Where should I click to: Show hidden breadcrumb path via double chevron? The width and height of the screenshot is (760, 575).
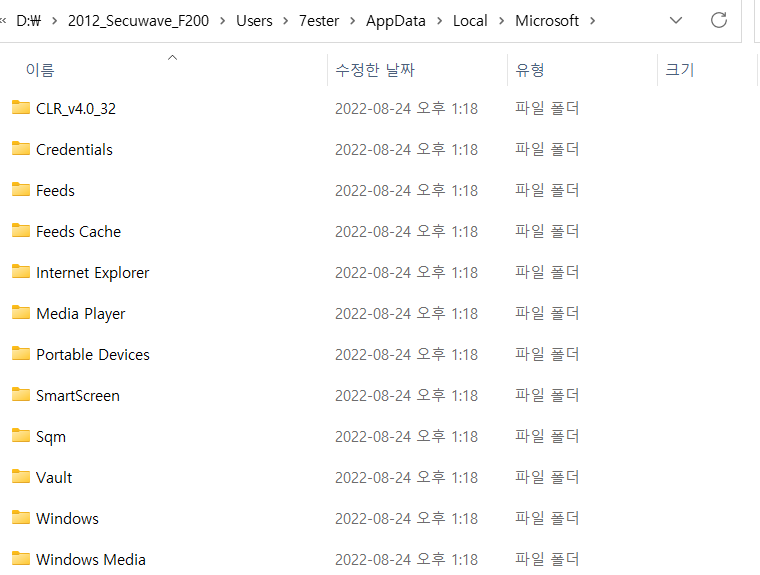pyautogui.click(x=3, y=21)
